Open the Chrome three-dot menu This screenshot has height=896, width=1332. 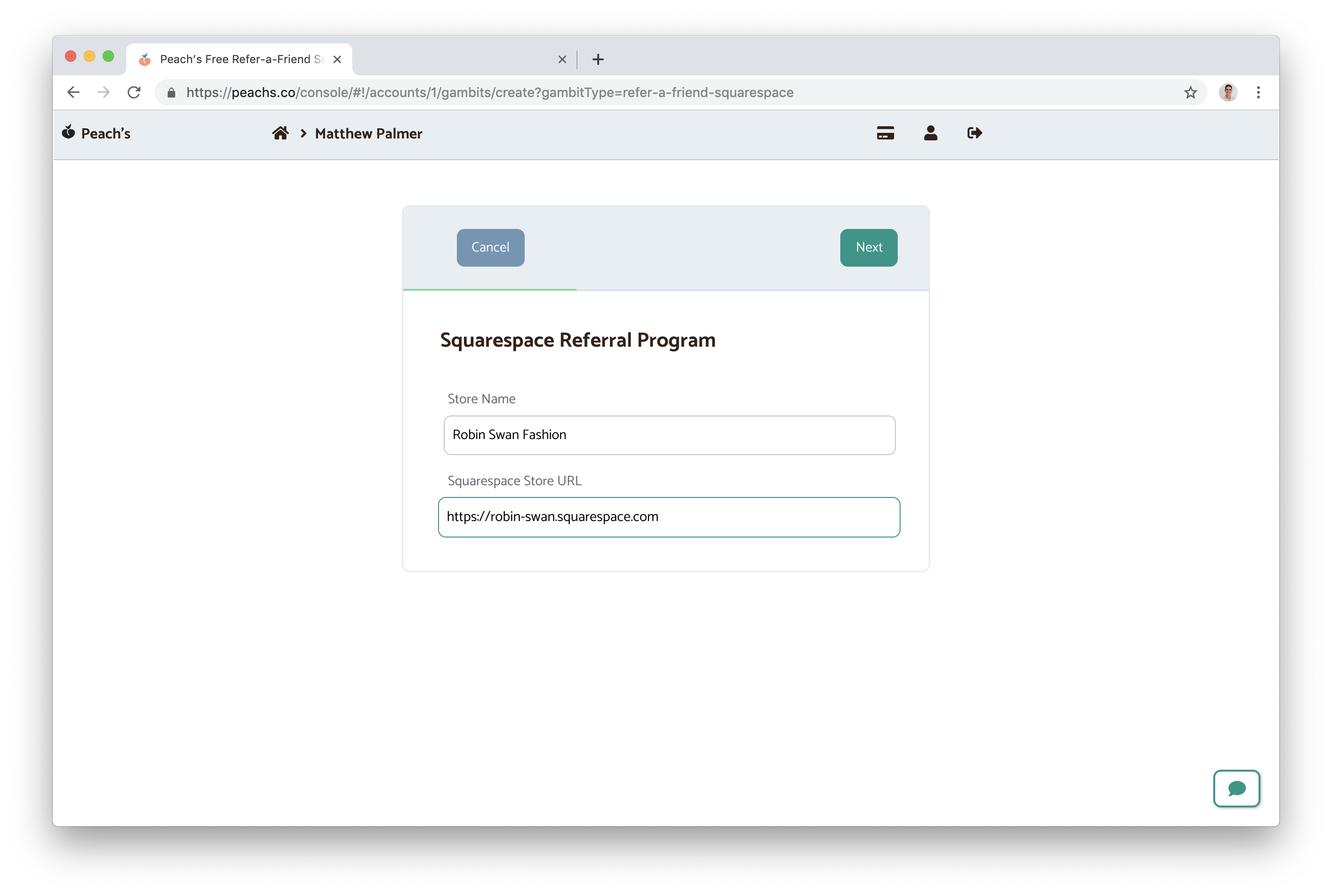click(x=1258, y=93)
